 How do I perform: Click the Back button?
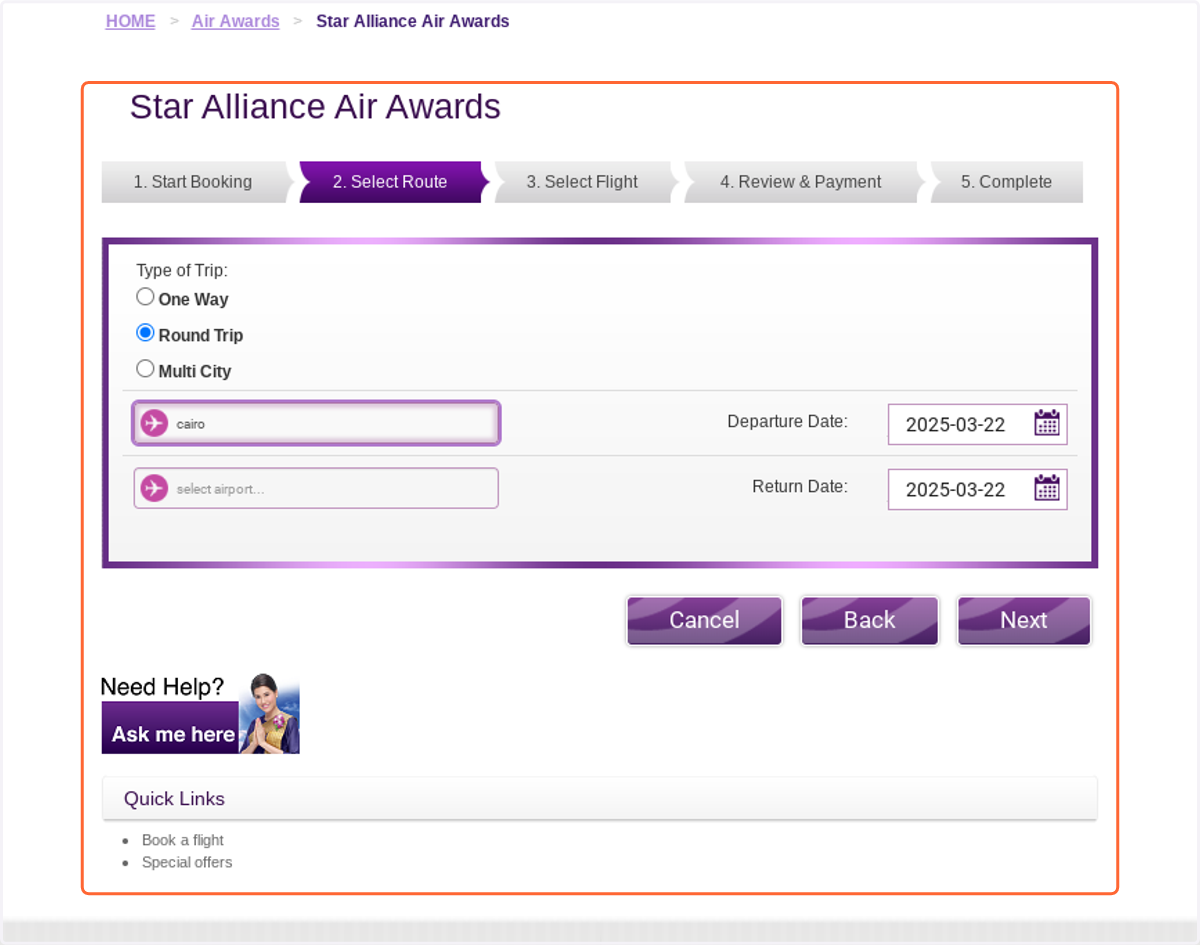pyautogui.click(x=869, y=621)
